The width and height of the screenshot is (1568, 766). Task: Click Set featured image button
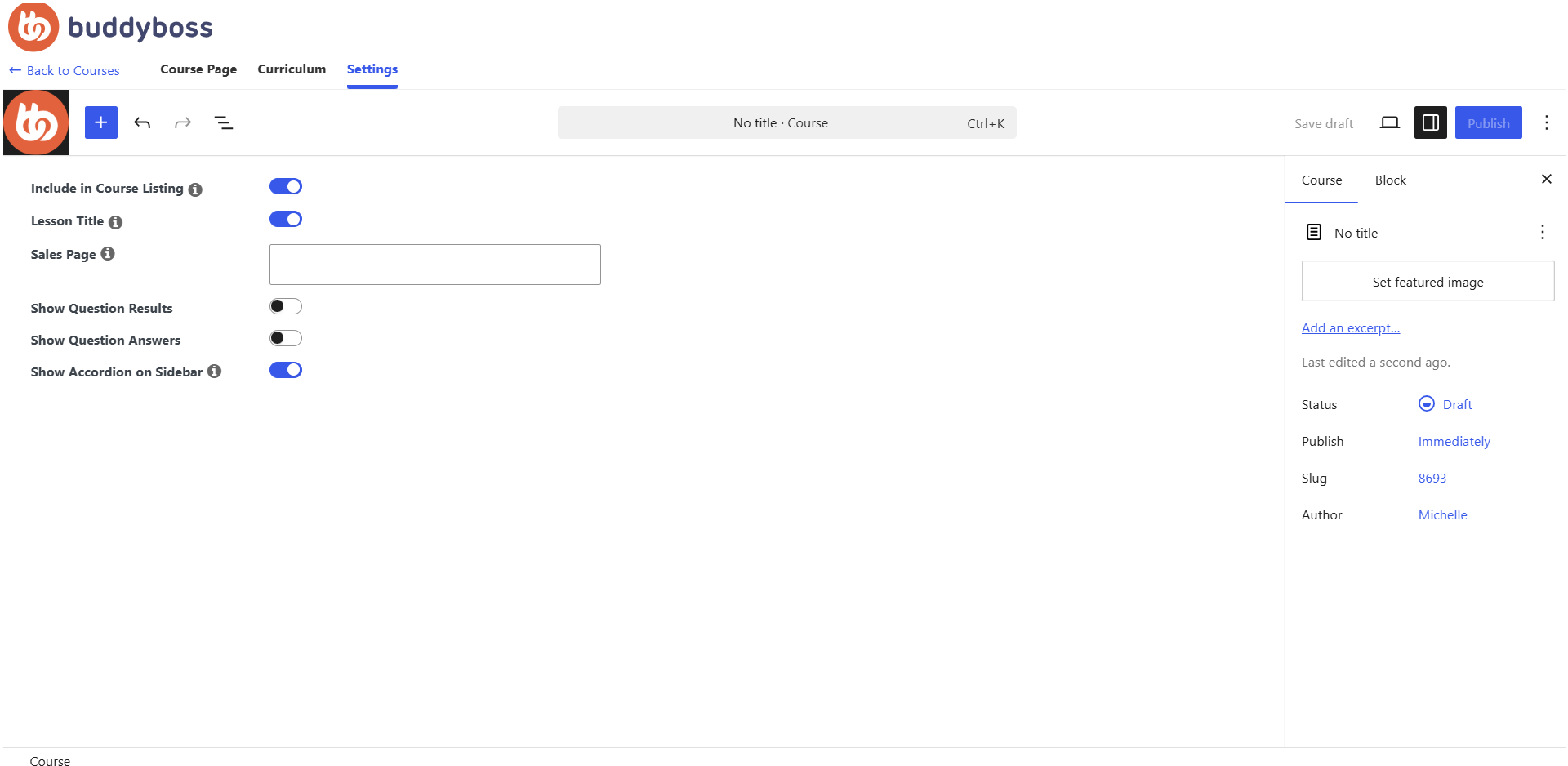[1428, 281]
